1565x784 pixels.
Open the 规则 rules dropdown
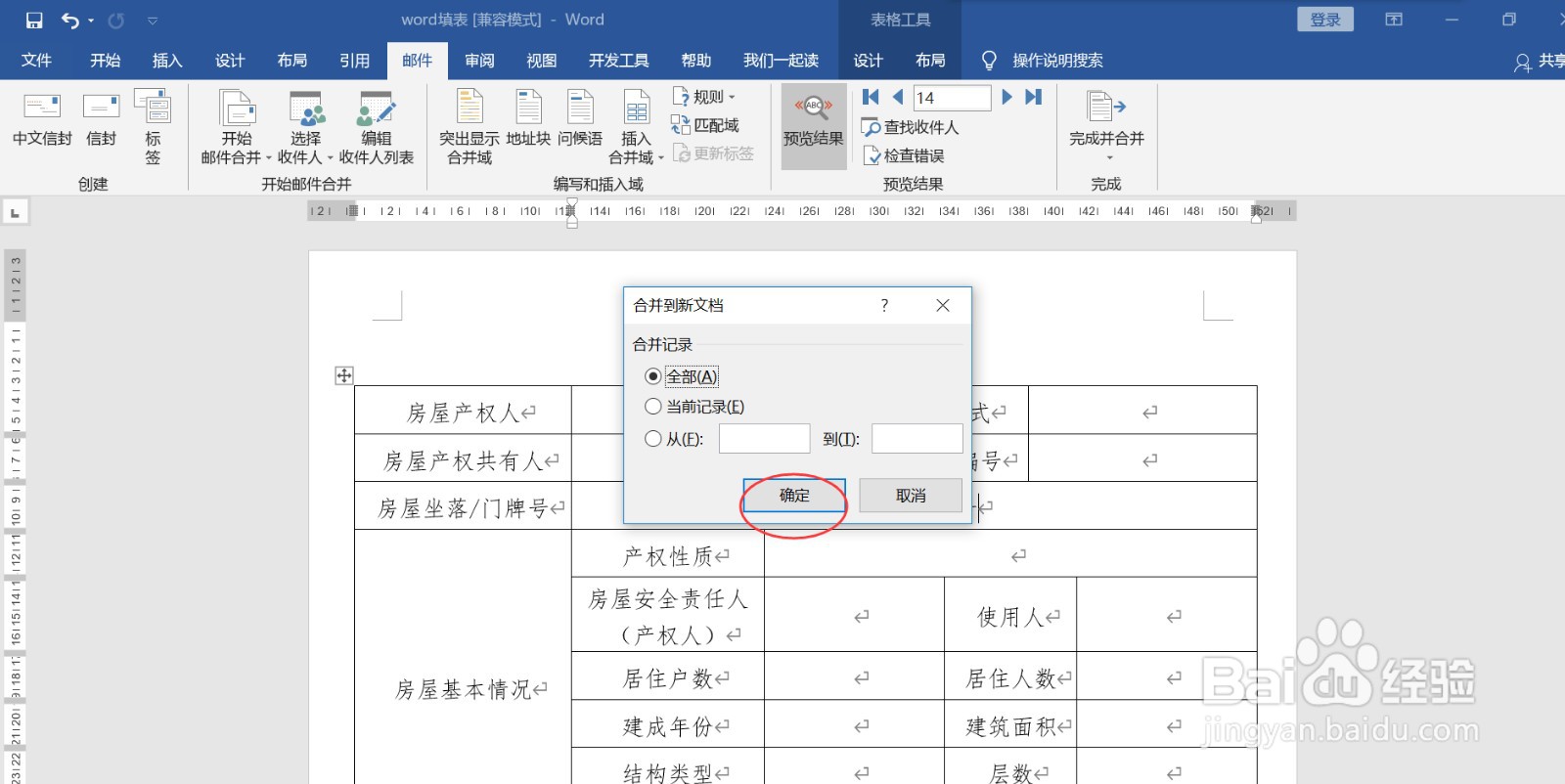[x=703, y=97]
